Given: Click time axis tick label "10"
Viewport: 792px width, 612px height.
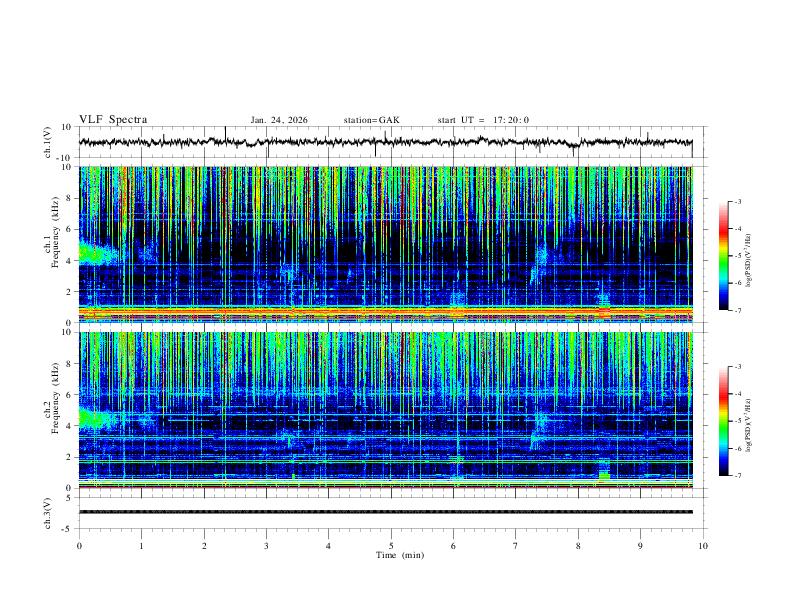Looking at the screenshot, I should point(703,546).
